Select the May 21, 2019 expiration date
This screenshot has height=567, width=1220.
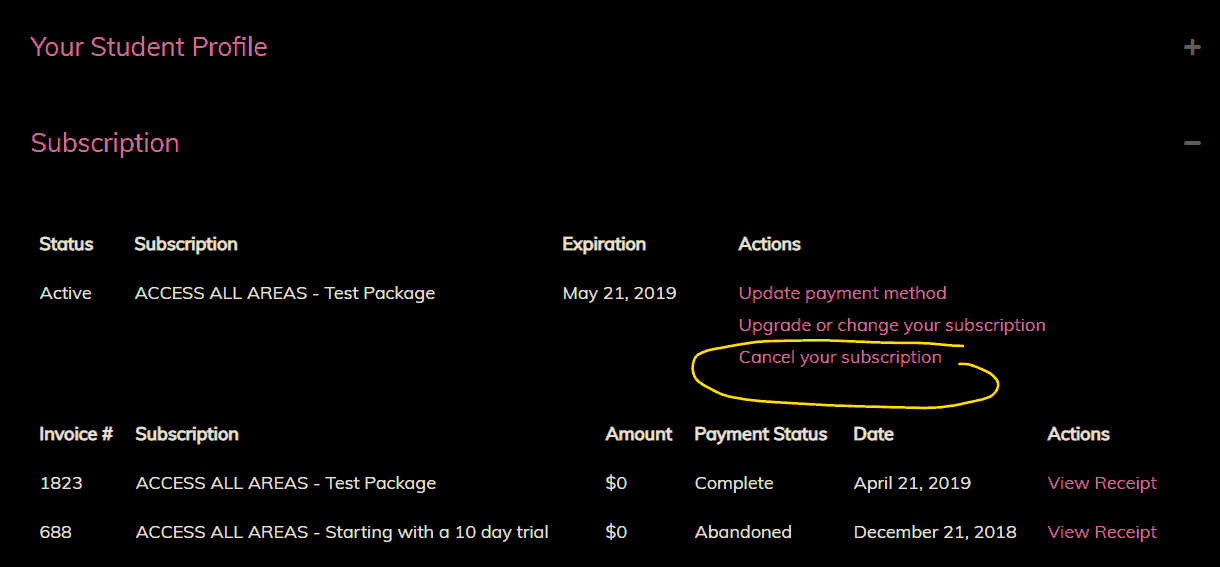point(619,293)
